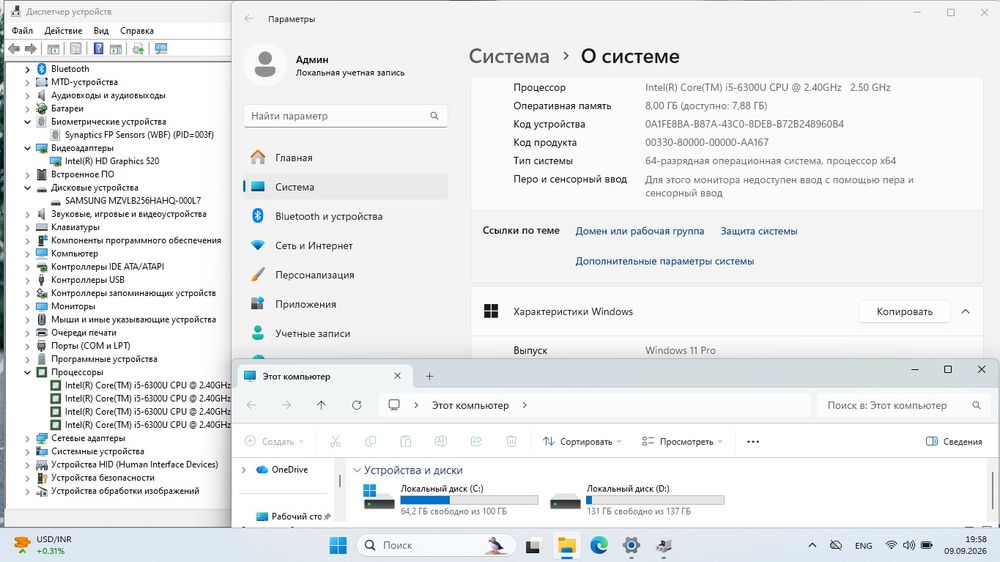Open Действие menu in Device Manager
Viewport: 1000px width, 562px height.
62,31
